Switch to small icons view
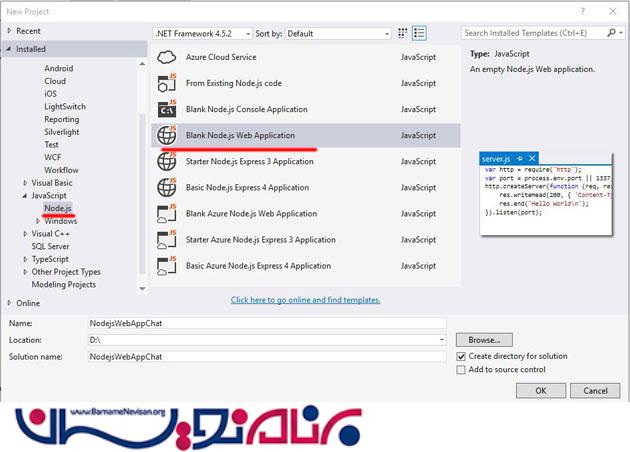The image size is (630, 452). click(x=402, y=33)
